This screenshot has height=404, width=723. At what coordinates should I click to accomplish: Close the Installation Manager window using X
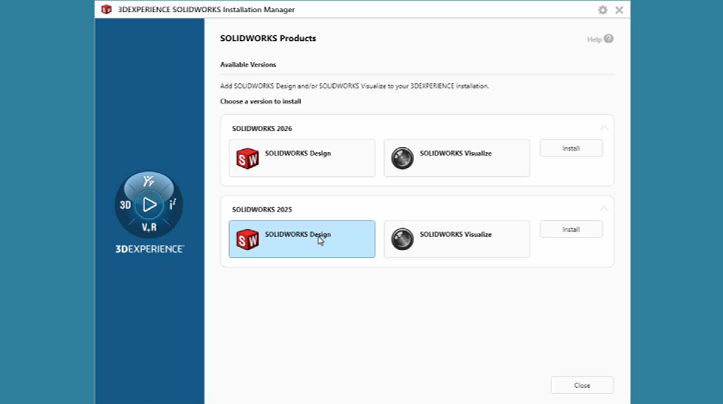(x=619, y=10)
